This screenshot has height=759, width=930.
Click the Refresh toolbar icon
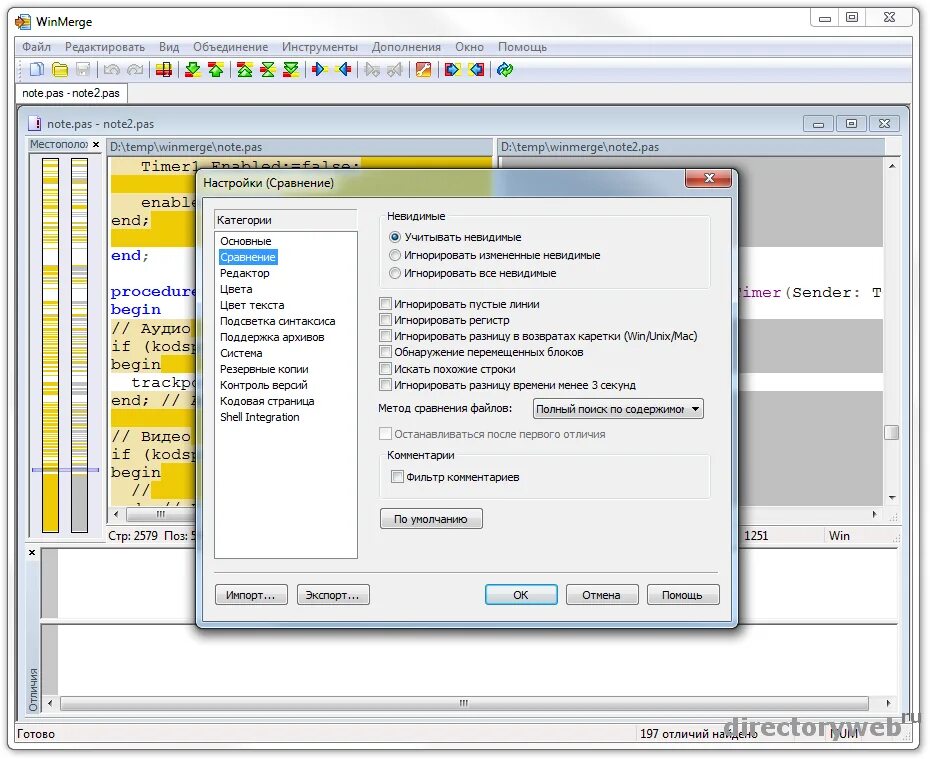tap(505, 69)
